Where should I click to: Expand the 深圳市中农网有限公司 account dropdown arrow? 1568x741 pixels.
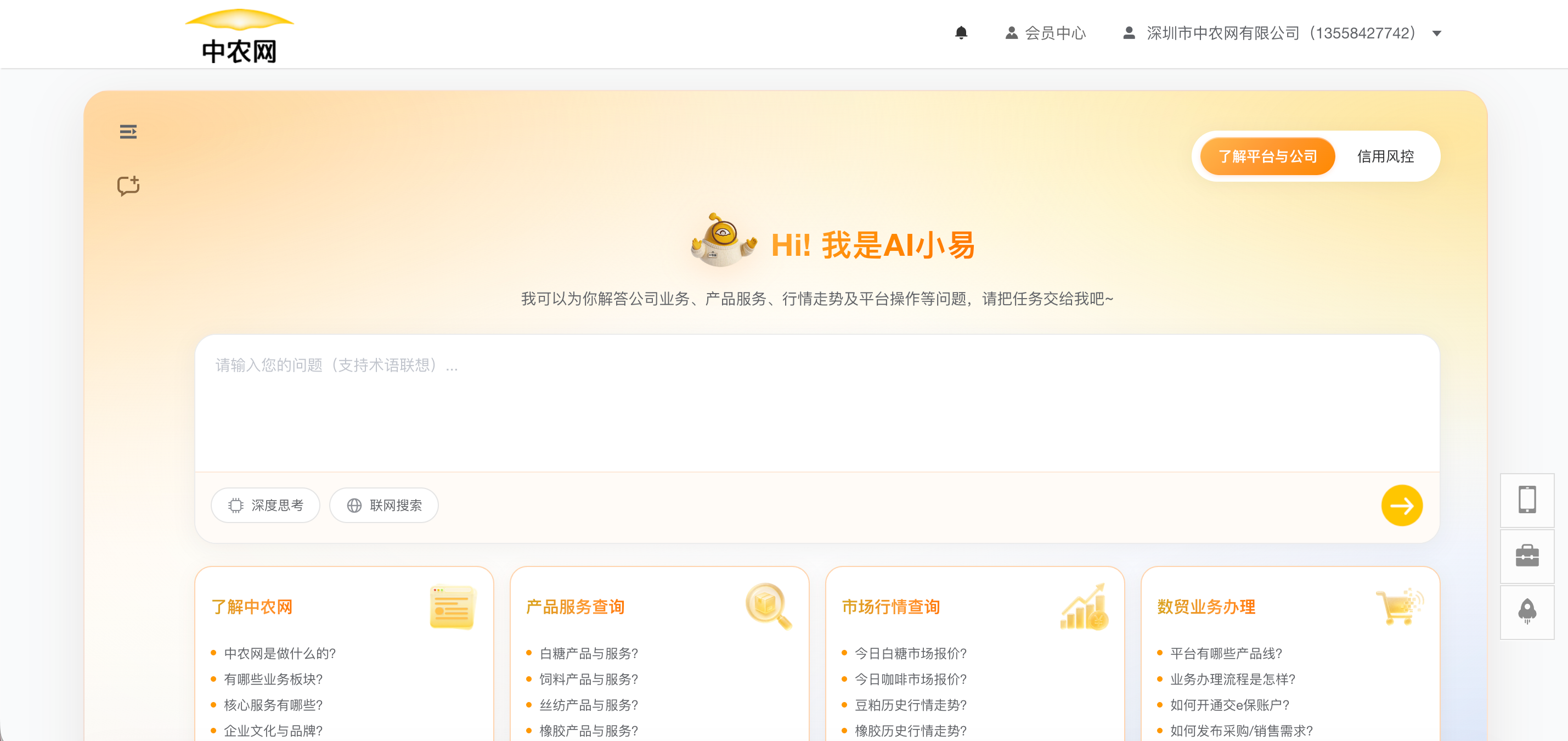[x=1436, y=33]
